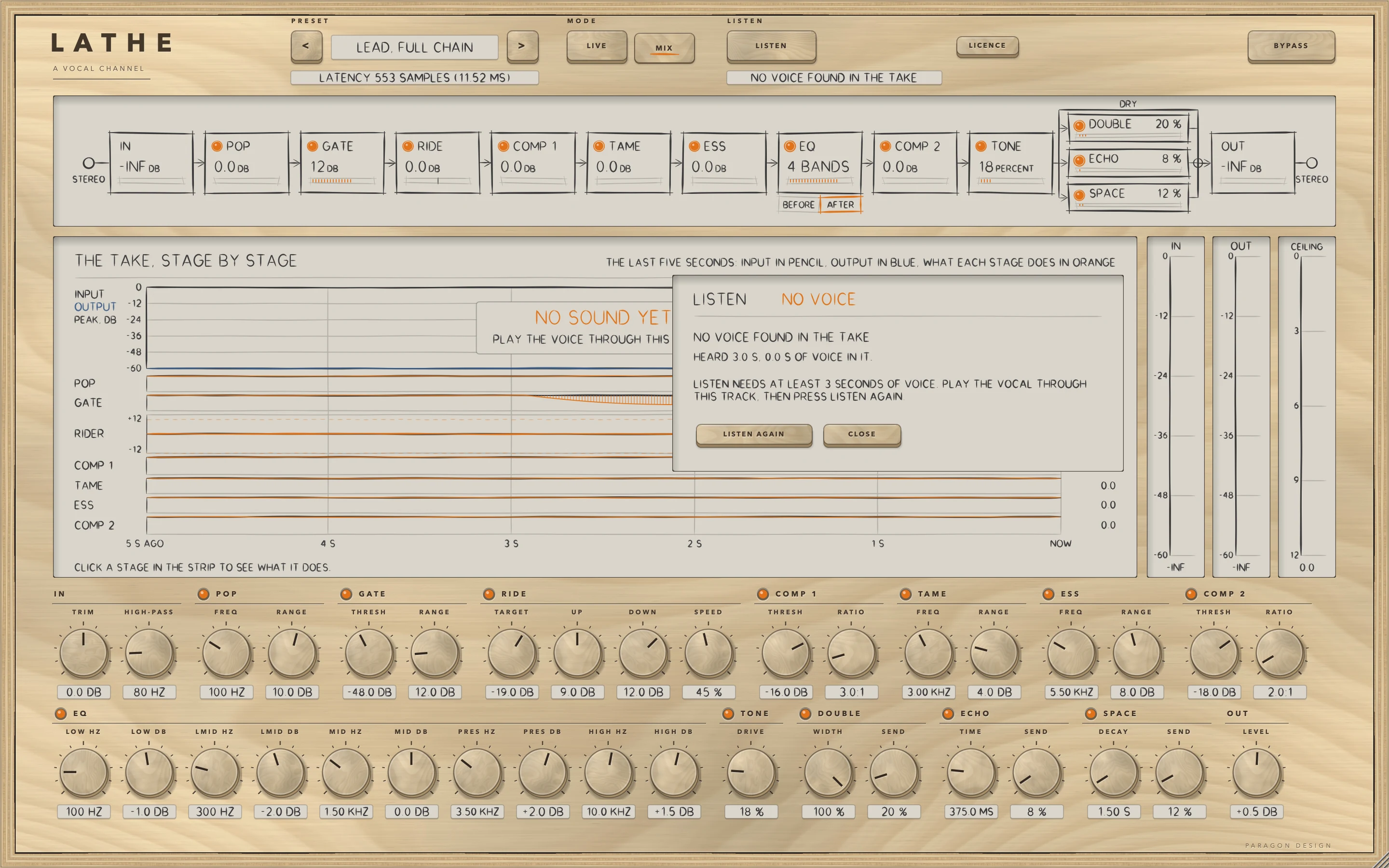Click the RIDE SPEED knob
This screenshot has height=868, width=1389.
709,653
